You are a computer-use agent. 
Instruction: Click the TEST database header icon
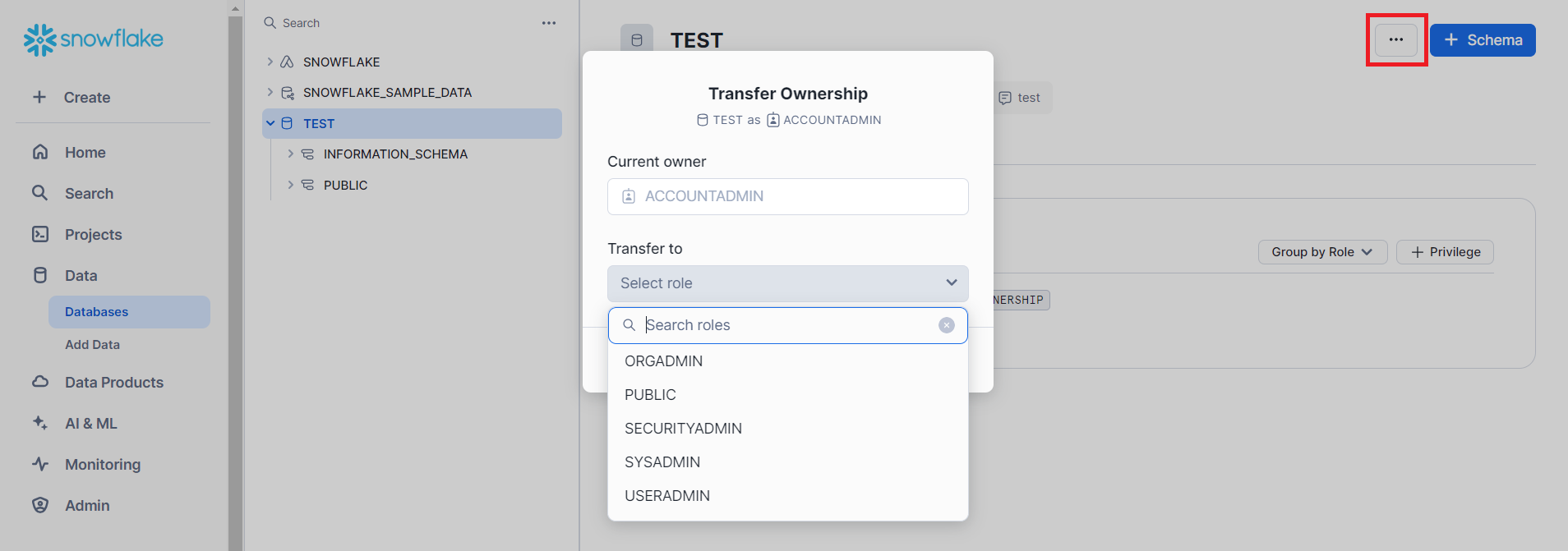point(637,40)
